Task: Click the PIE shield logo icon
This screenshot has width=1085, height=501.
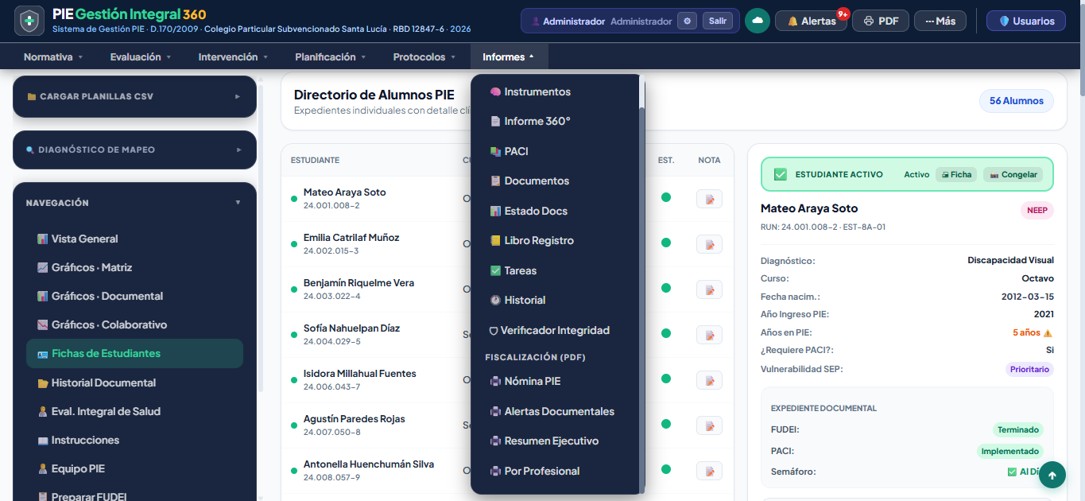Action: pyautogui.click(x=29, y=21)
